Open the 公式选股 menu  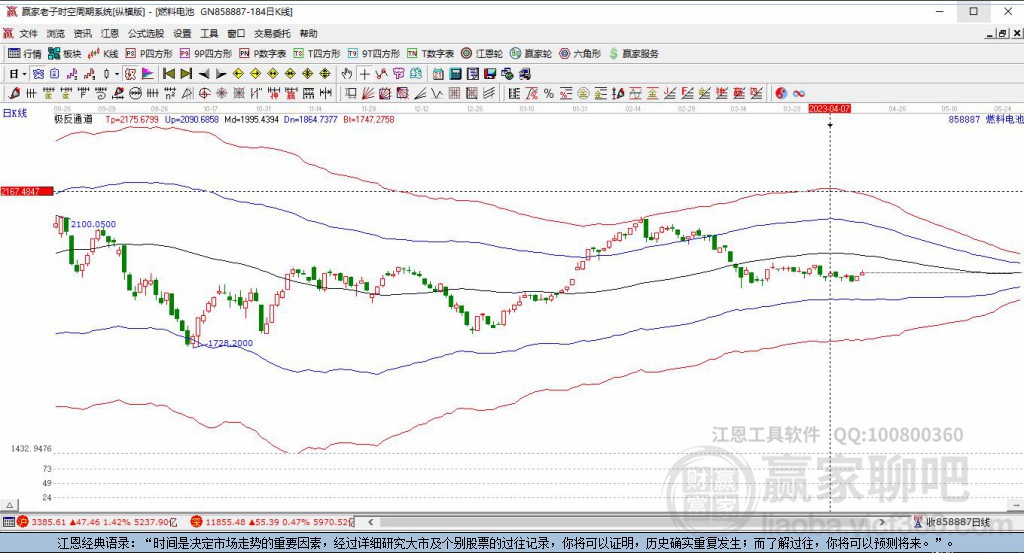(146, 33)
